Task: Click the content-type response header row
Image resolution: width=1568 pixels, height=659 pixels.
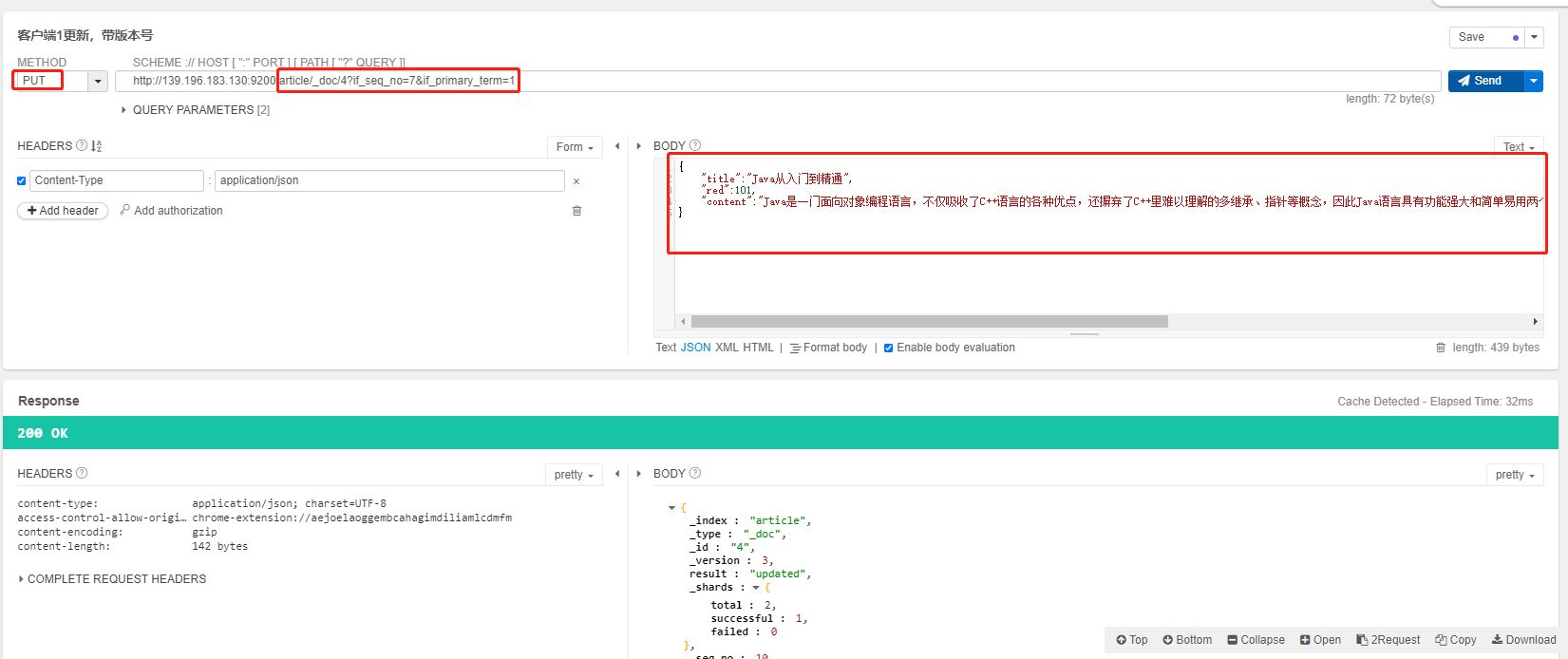Action: pos(202,504)
